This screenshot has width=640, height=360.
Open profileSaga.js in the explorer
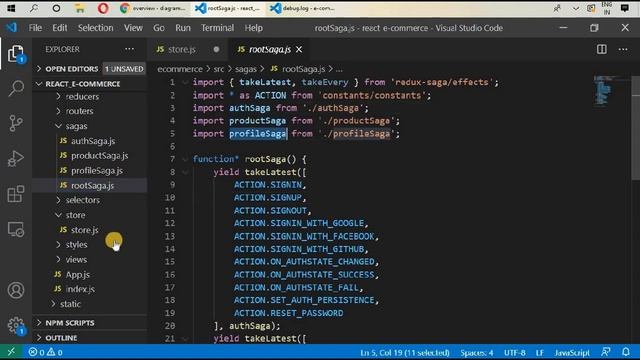click(97, 171)
